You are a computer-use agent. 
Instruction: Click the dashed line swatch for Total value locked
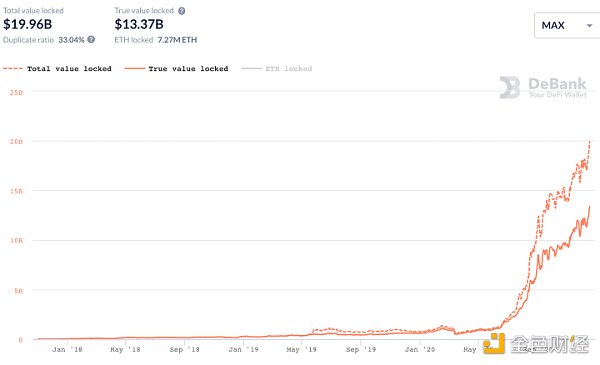13,69
